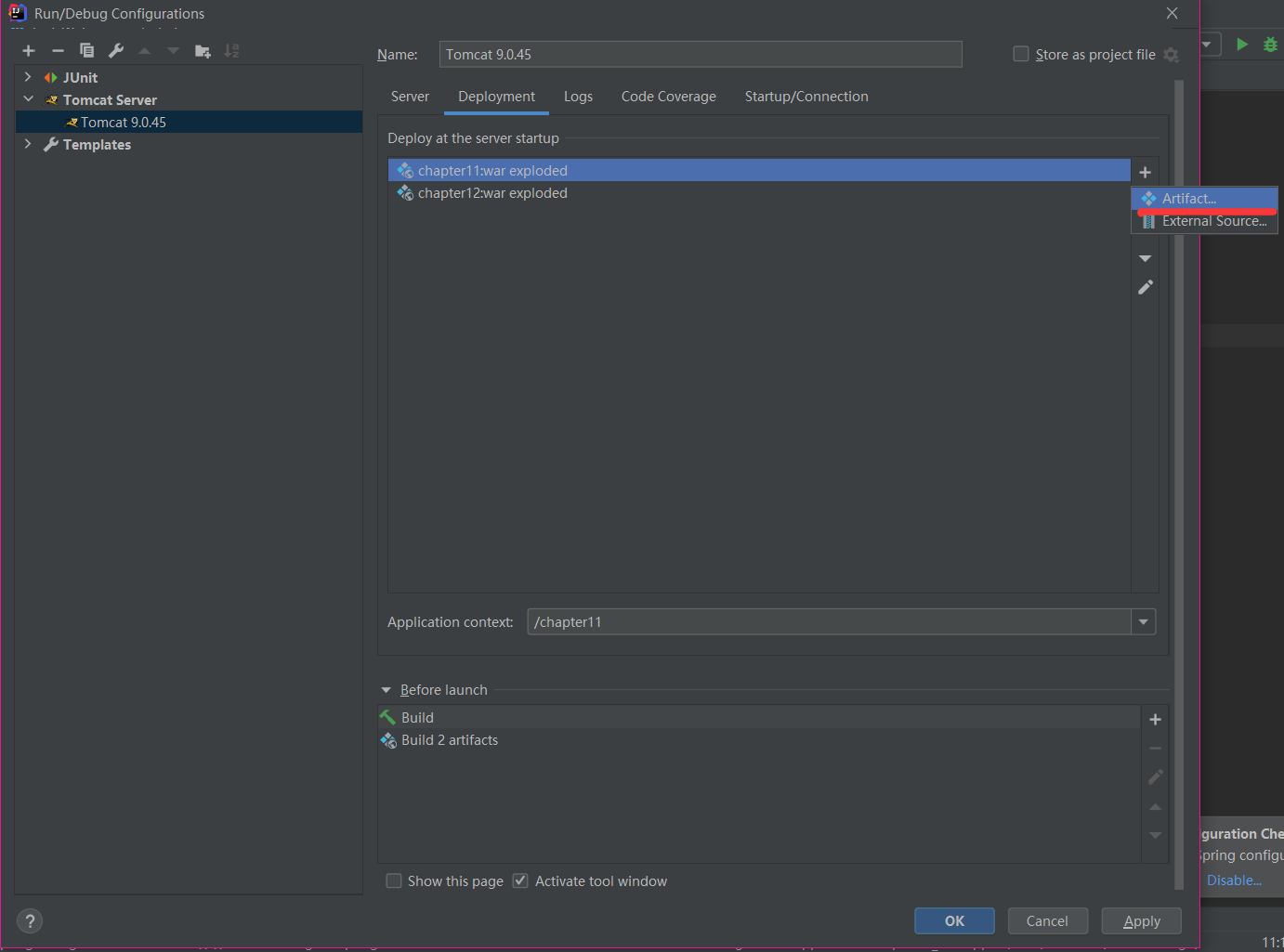Open the Application context dropdown

pos(1144,622)
